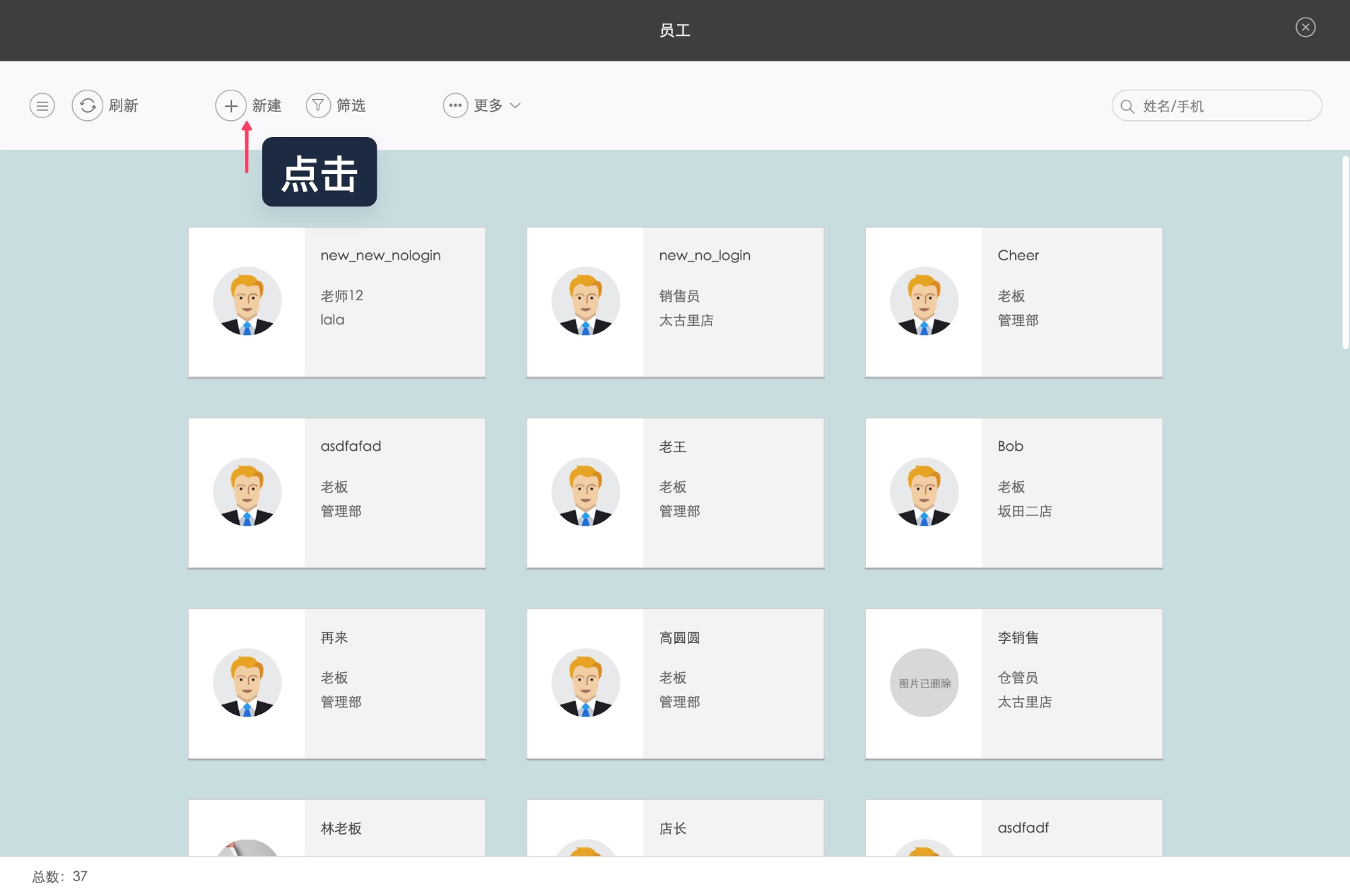
Task: Switch to the 员工 view title
Action: click(674, 29)
